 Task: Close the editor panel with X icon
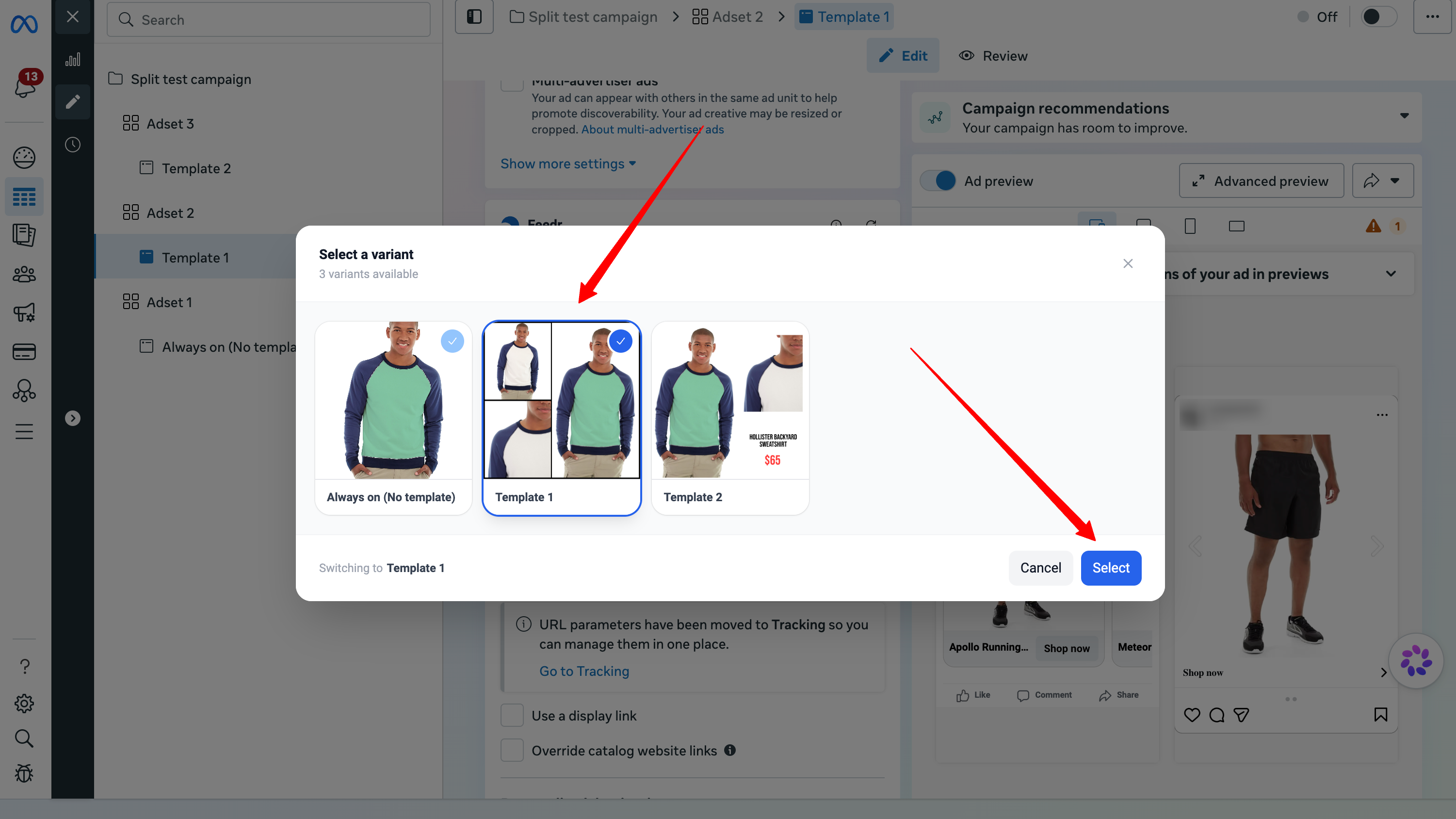click(72, 16)
